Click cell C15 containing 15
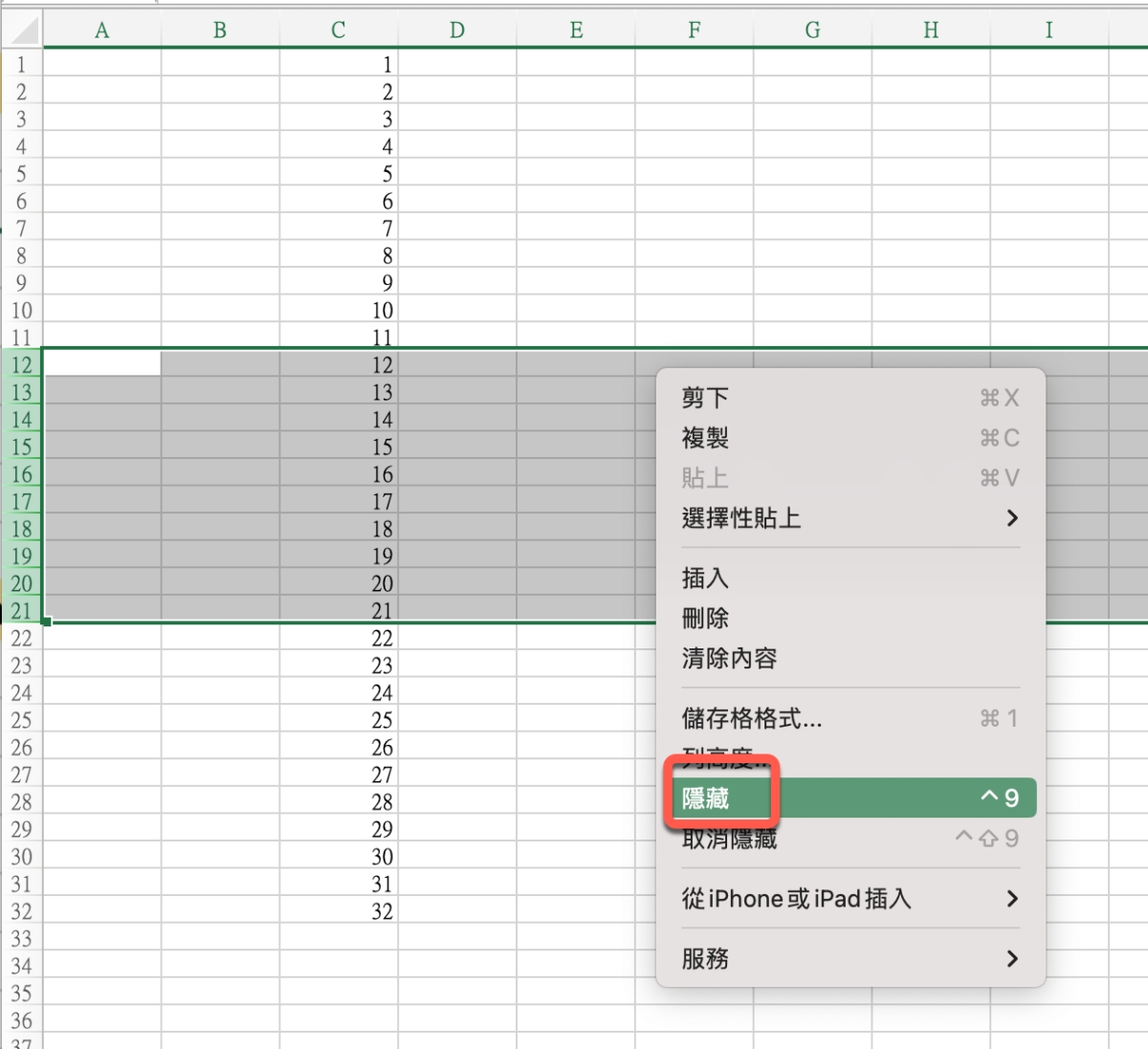The image size is (1148, 1049). pos(339,447)
